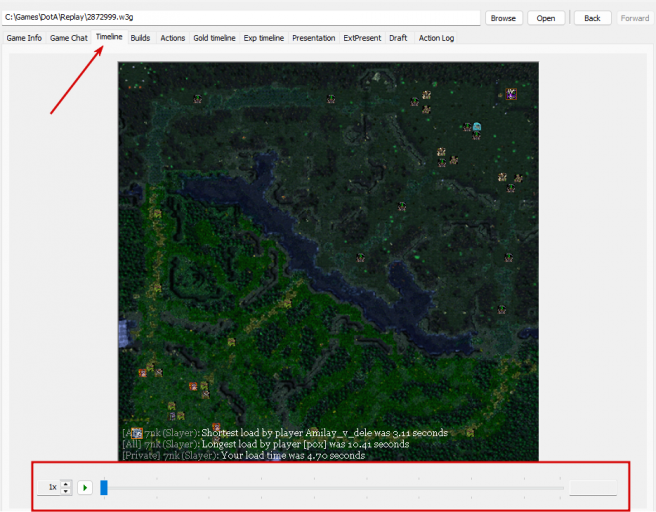
Task: Open the Builds tab
Action: pyautogui.click(x=140, y=38)
